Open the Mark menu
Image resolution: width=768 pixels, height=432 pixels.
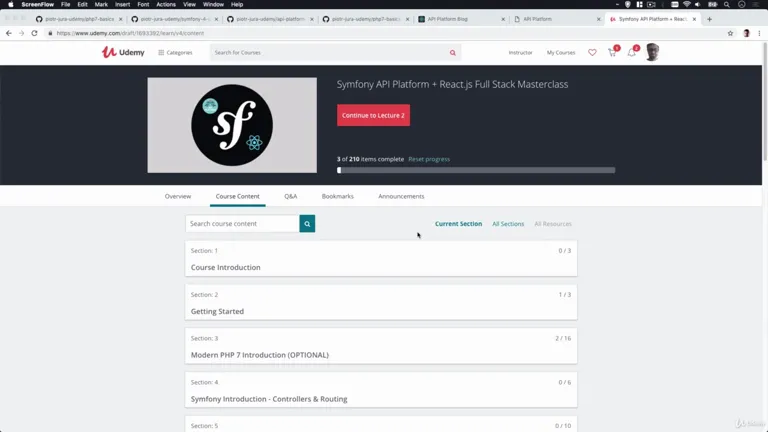(101, 4)
